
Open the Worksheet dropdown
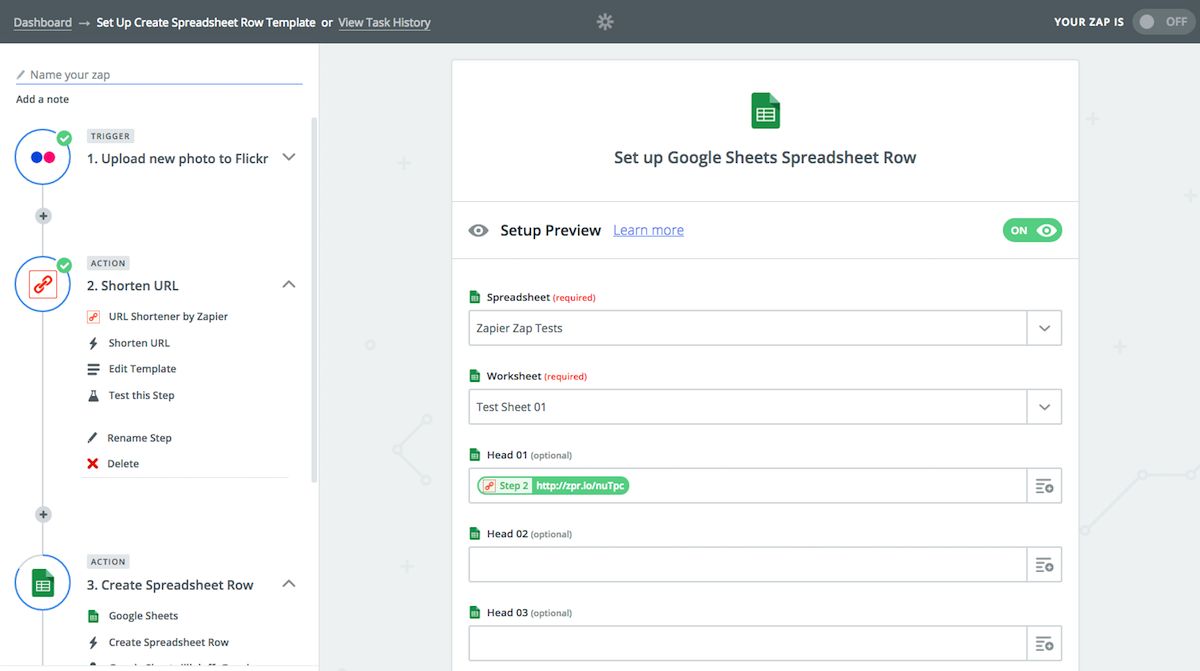[x=1044, y=407]
